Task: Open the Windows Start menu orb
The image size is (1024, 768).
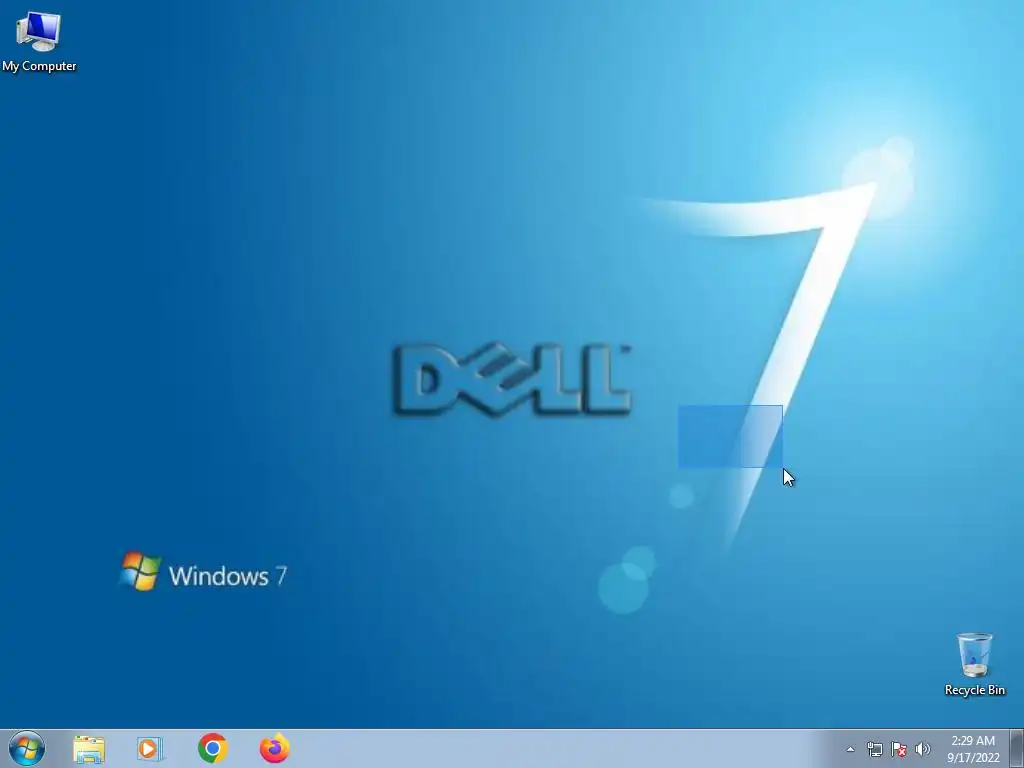Action: [x=27, y=748]
